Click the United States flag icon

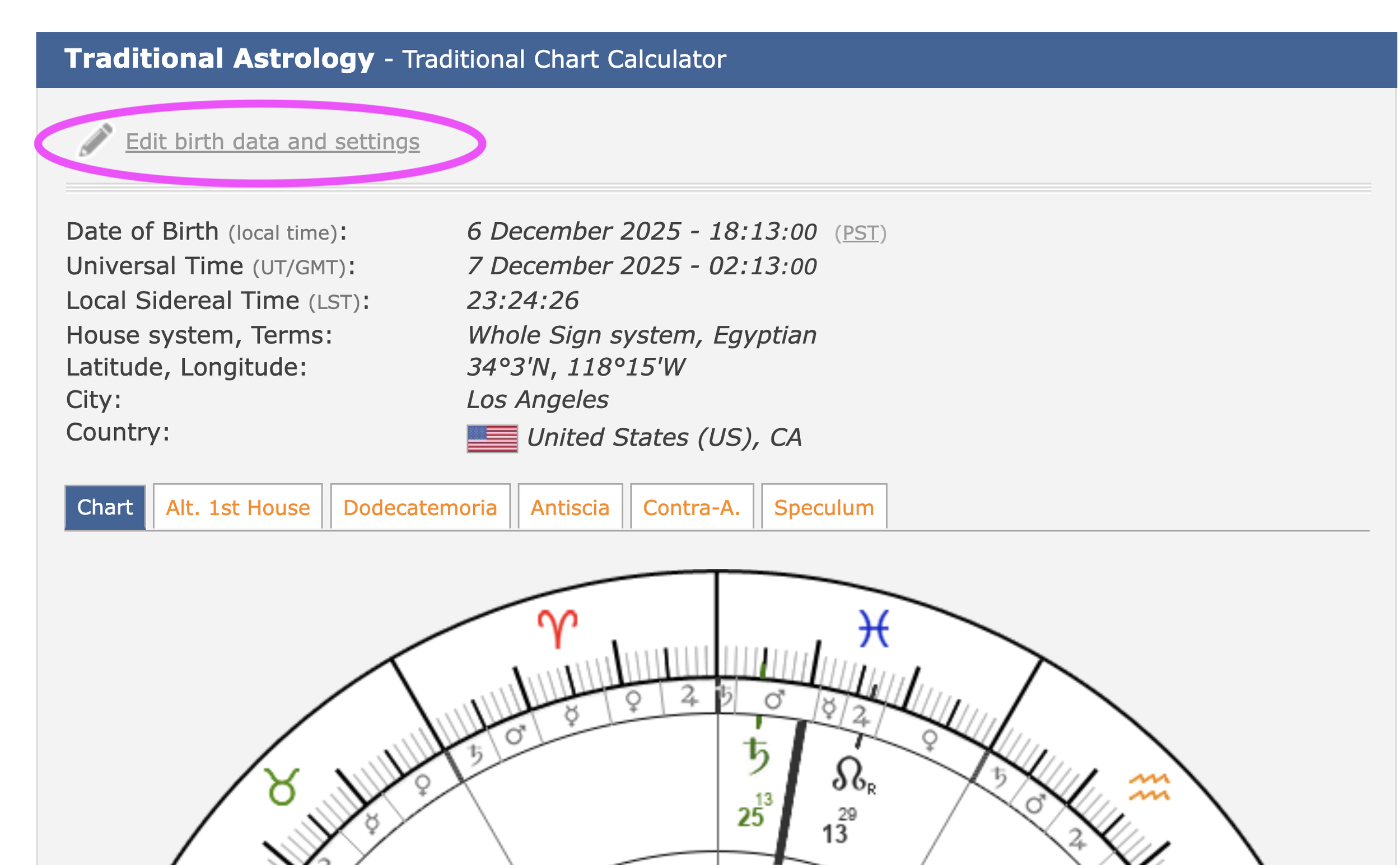tap(492, 439)
